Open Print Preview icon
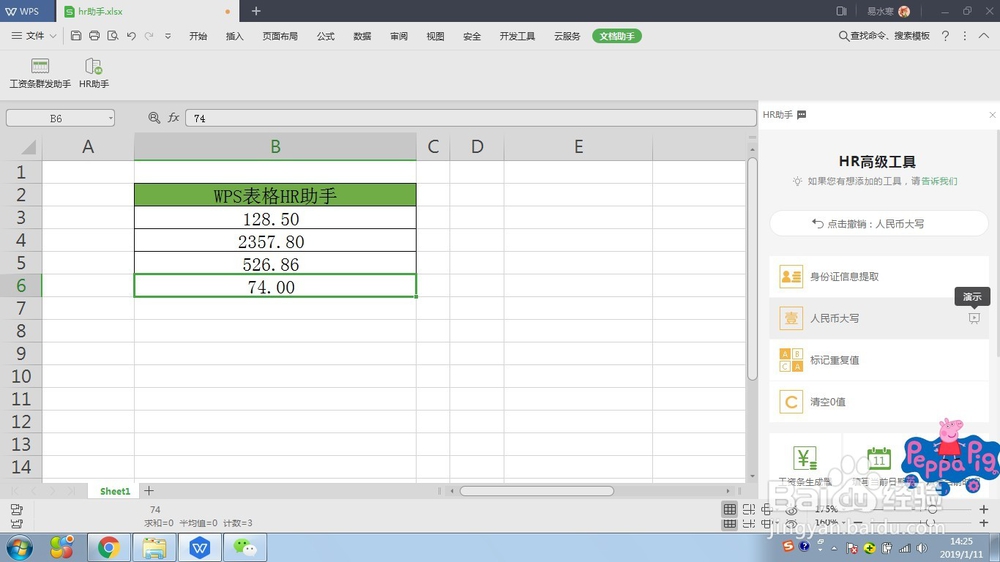The image size is (1000, 562). [113, 36]
